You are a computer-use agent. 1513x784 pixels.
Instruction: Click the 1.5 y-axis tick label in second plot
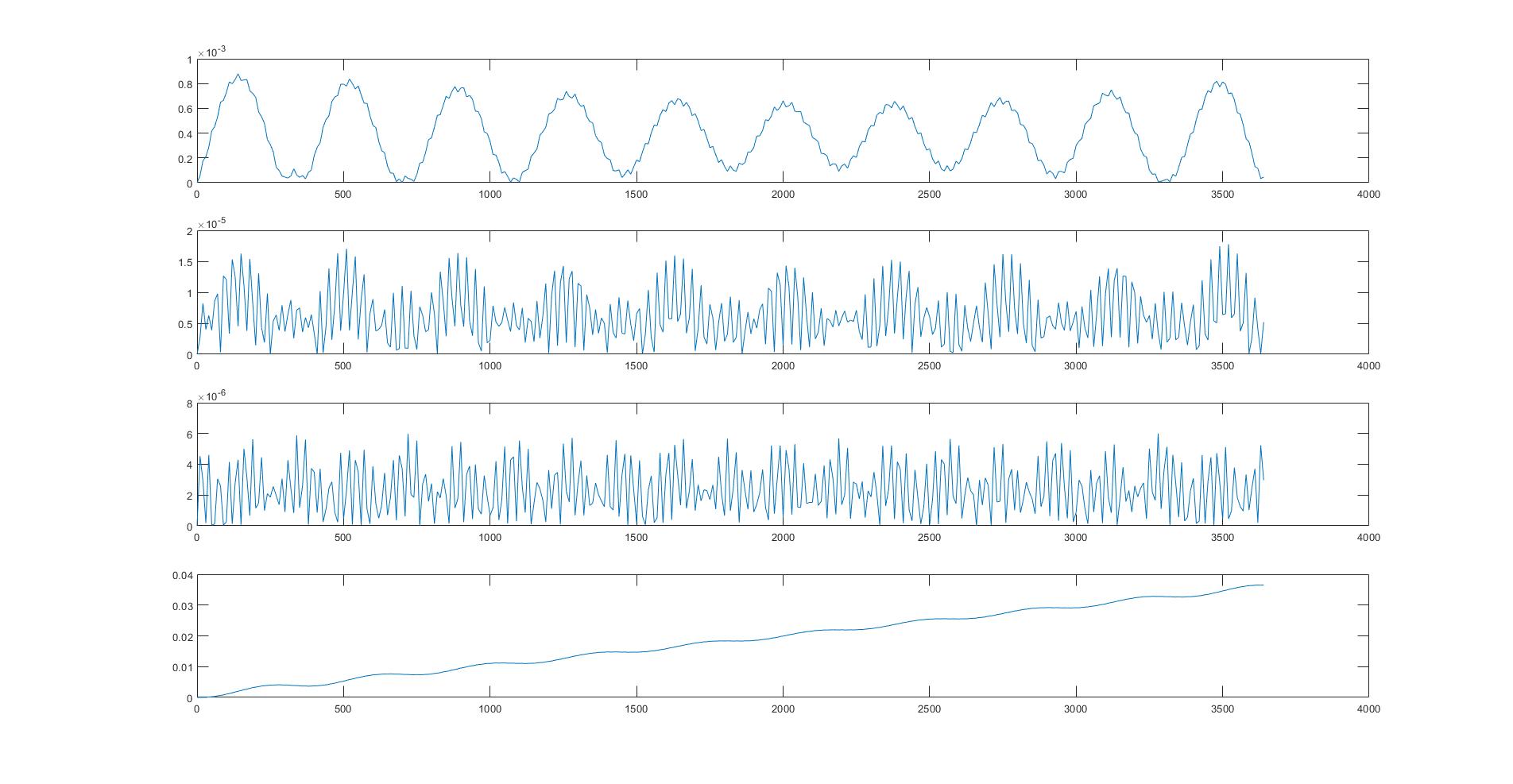(x=185, y=262)
